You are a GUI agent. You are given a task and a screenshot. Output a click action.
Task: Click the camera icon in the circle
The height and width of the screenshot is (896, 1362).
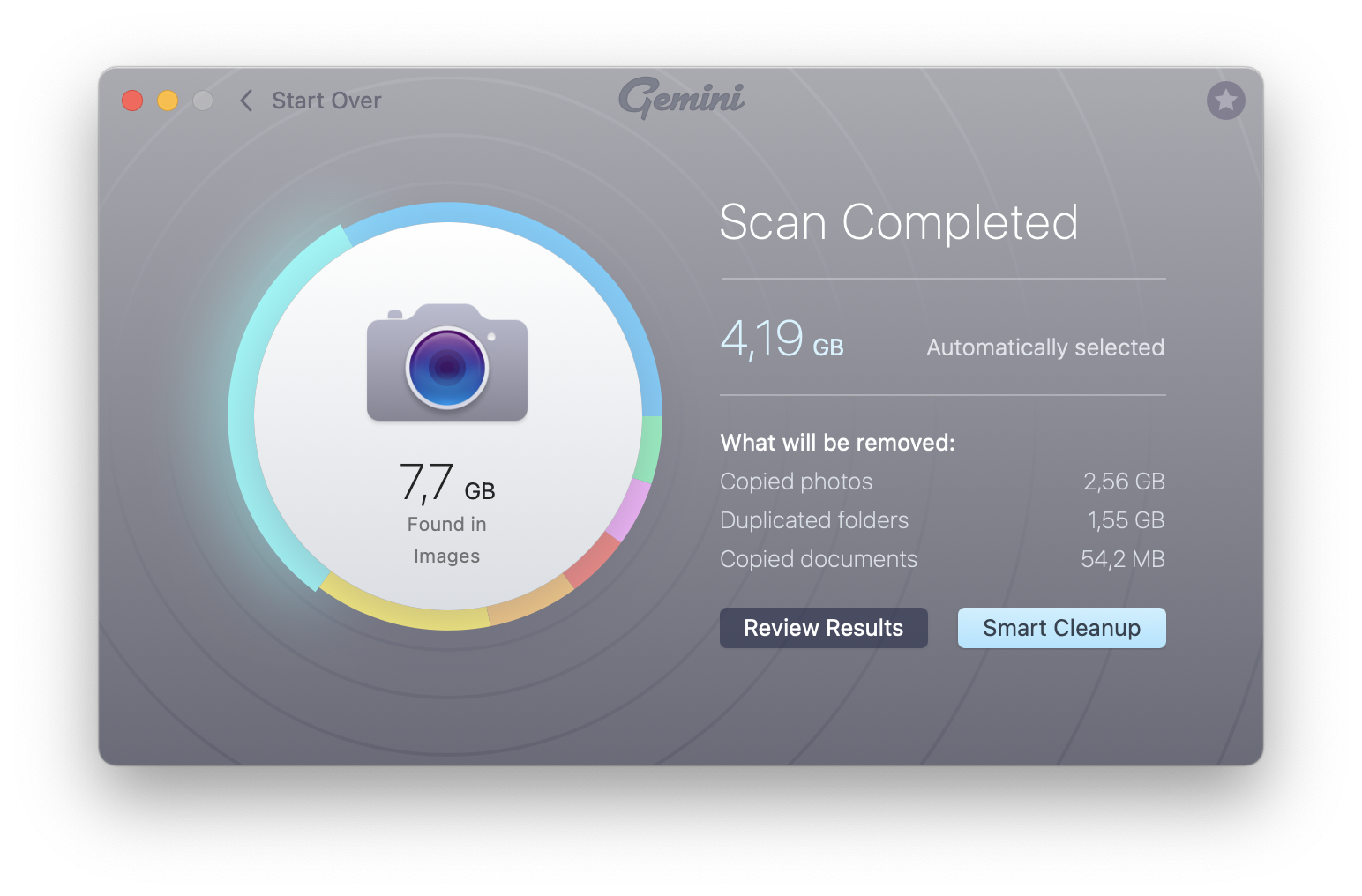[447, 362]
